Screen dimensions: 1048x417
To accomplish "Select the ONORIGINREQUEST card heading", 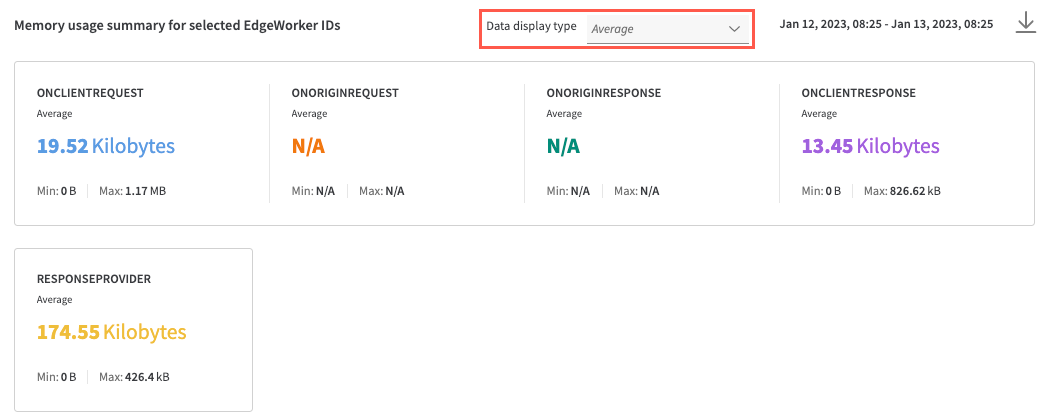I will pos(345,93).
